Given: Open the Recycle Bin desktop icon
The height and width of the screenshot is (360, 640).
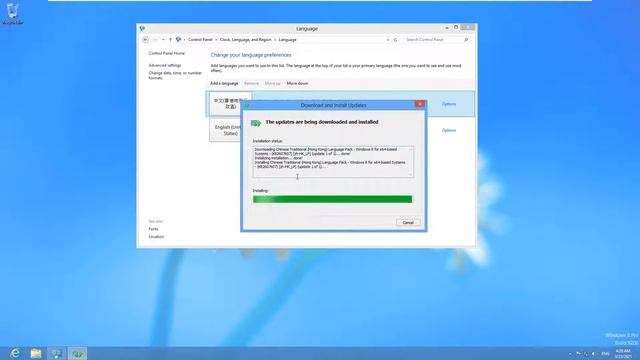Looking at the screenshot, I should (x=12, y=13).
